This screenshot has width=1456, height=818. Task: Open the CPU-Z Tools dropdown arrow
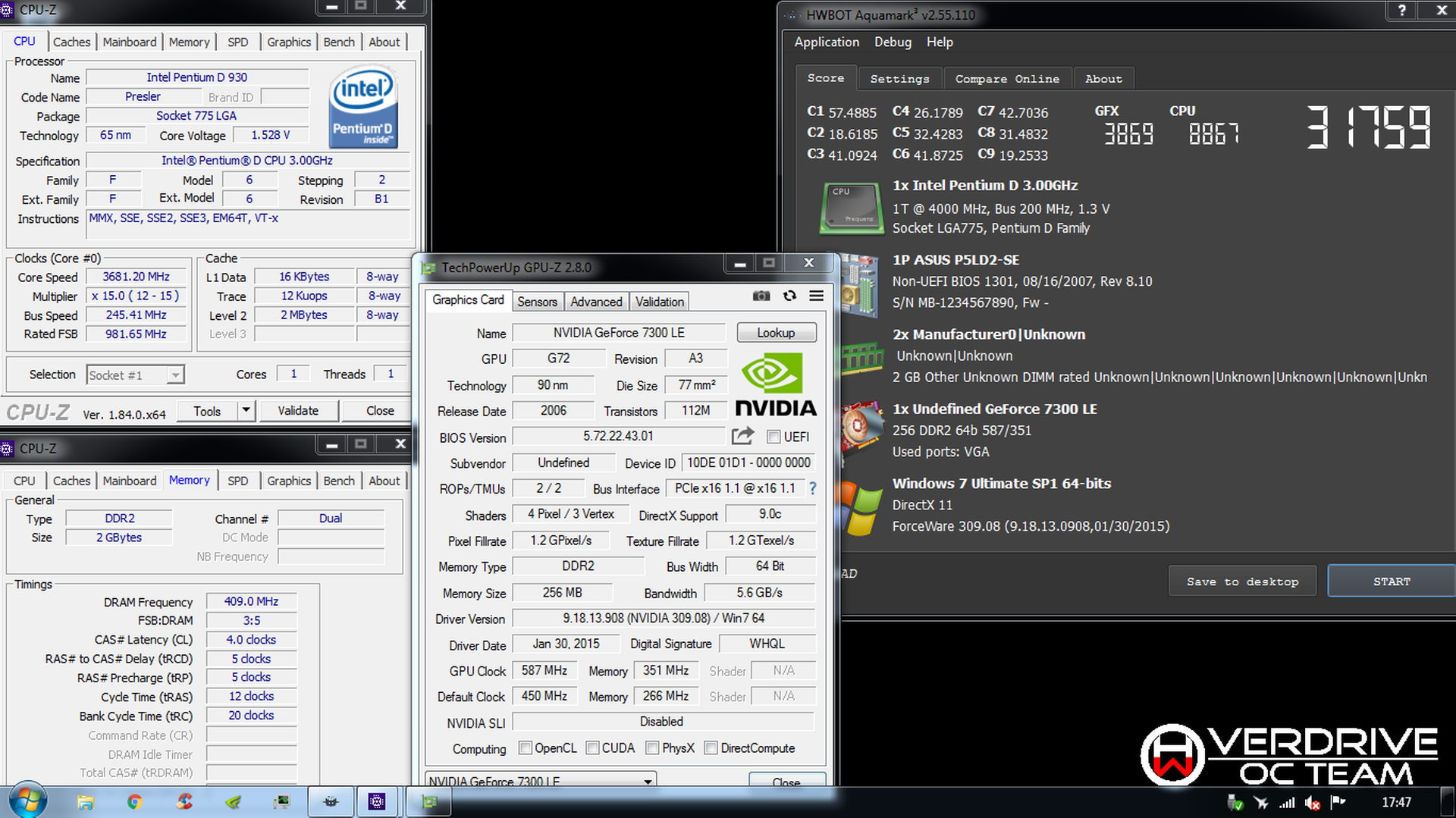[246, 410]
